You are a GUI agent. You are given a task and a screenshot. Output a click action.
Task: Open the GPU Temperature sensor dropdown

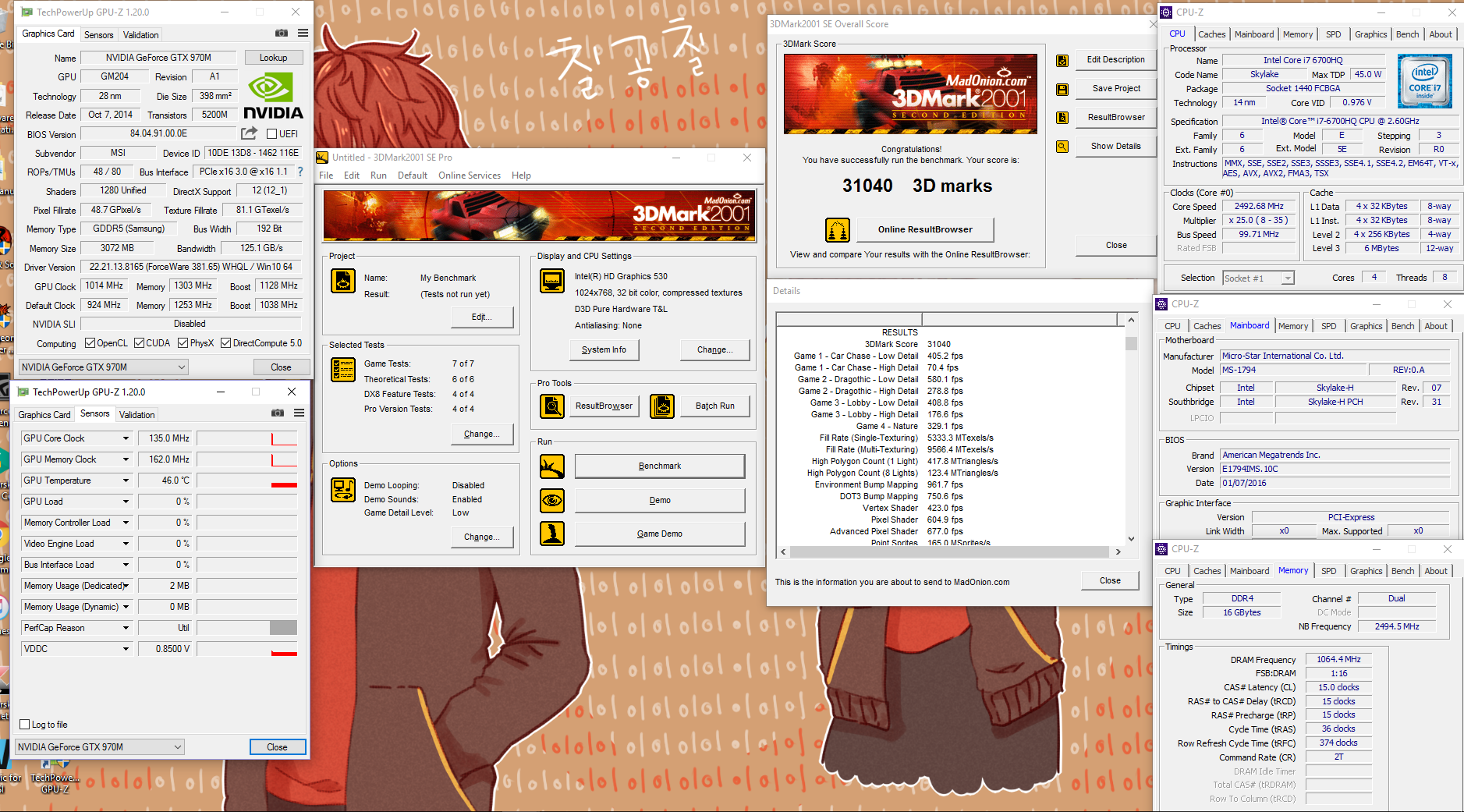click(x=126, y=480)
